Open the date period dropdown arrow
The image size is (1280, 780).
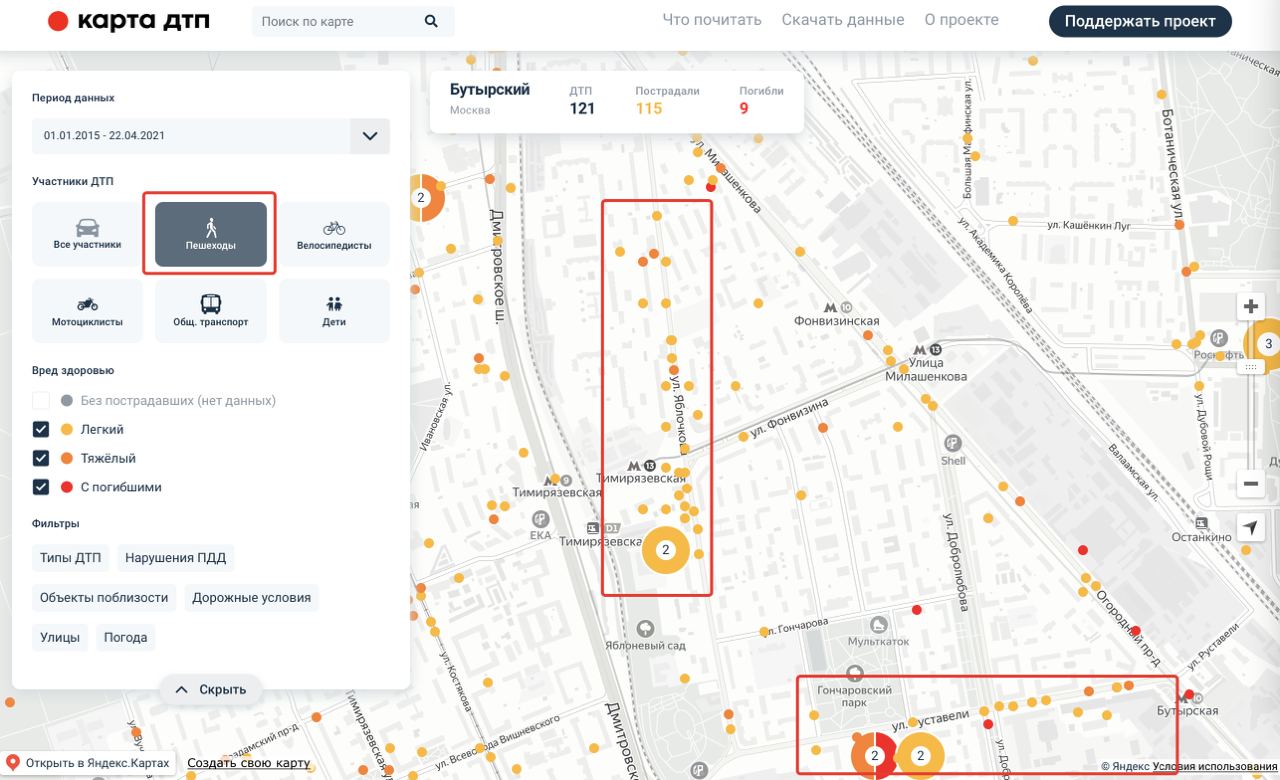(370, 136)
